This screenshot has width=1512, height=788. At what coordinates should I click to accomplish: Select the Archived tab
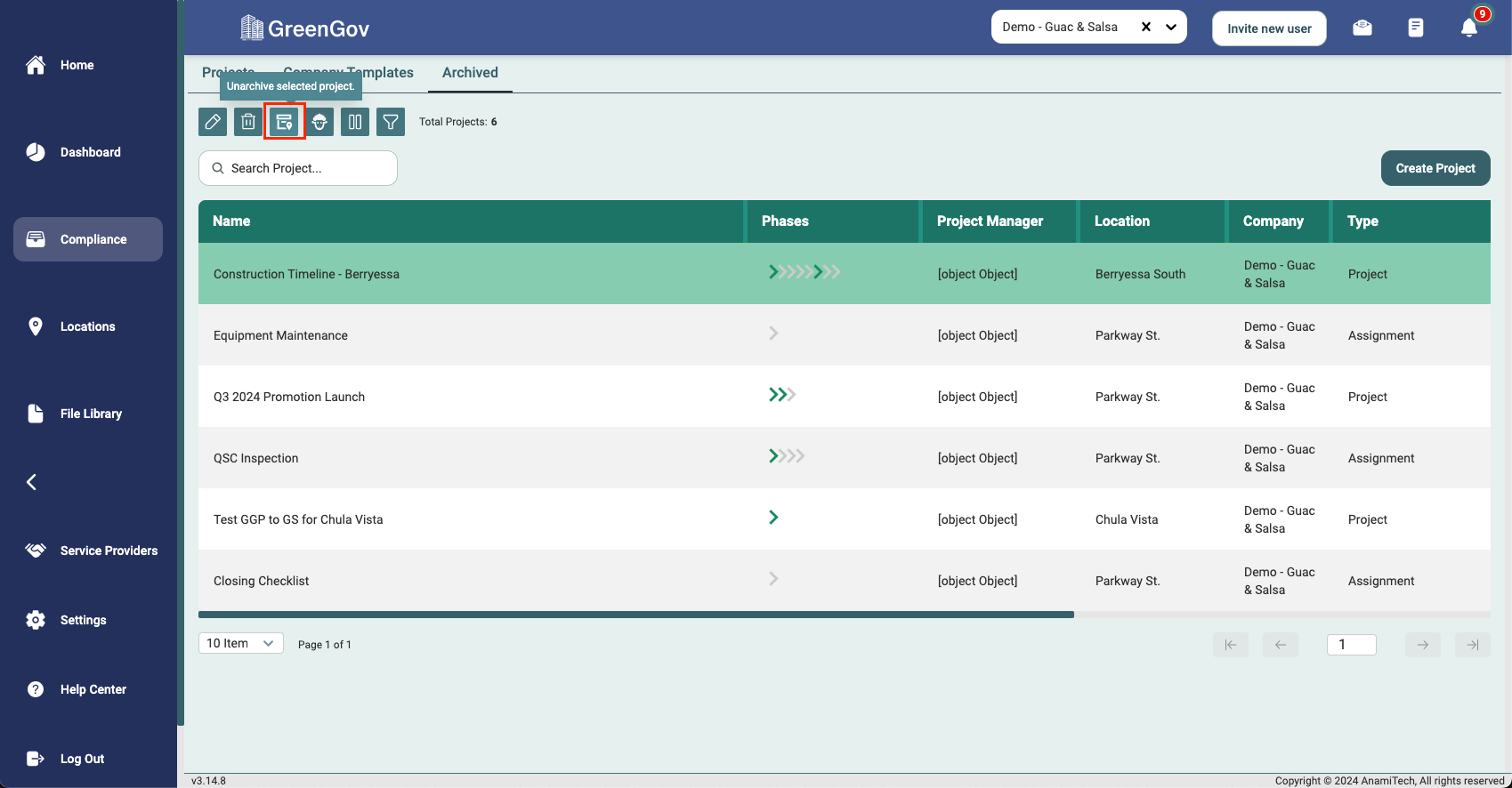pyautogui.click(x=470, y=73)
